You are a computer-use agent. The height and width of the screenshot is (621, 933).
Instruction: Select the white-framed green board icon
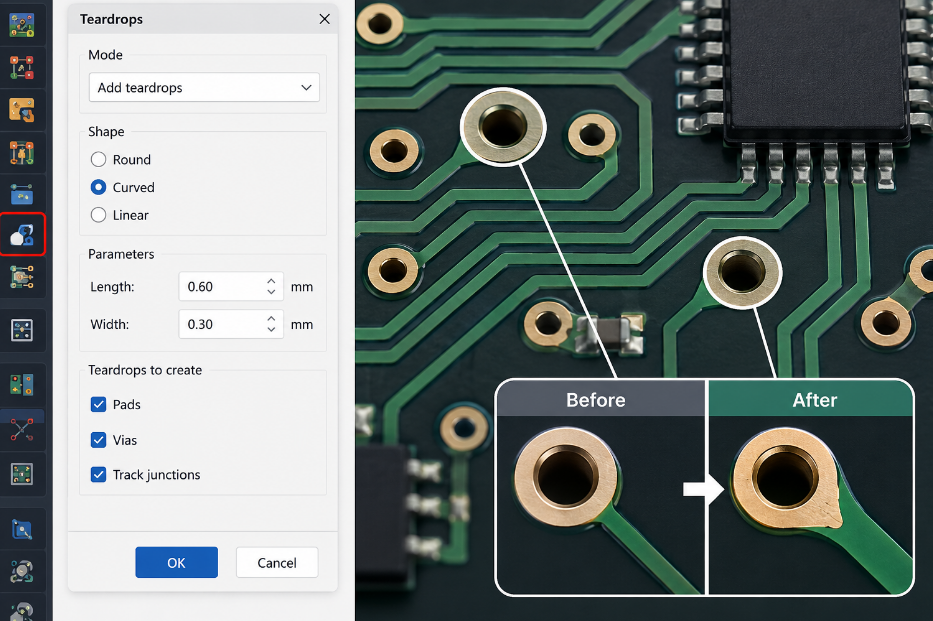tap(22, 474)
